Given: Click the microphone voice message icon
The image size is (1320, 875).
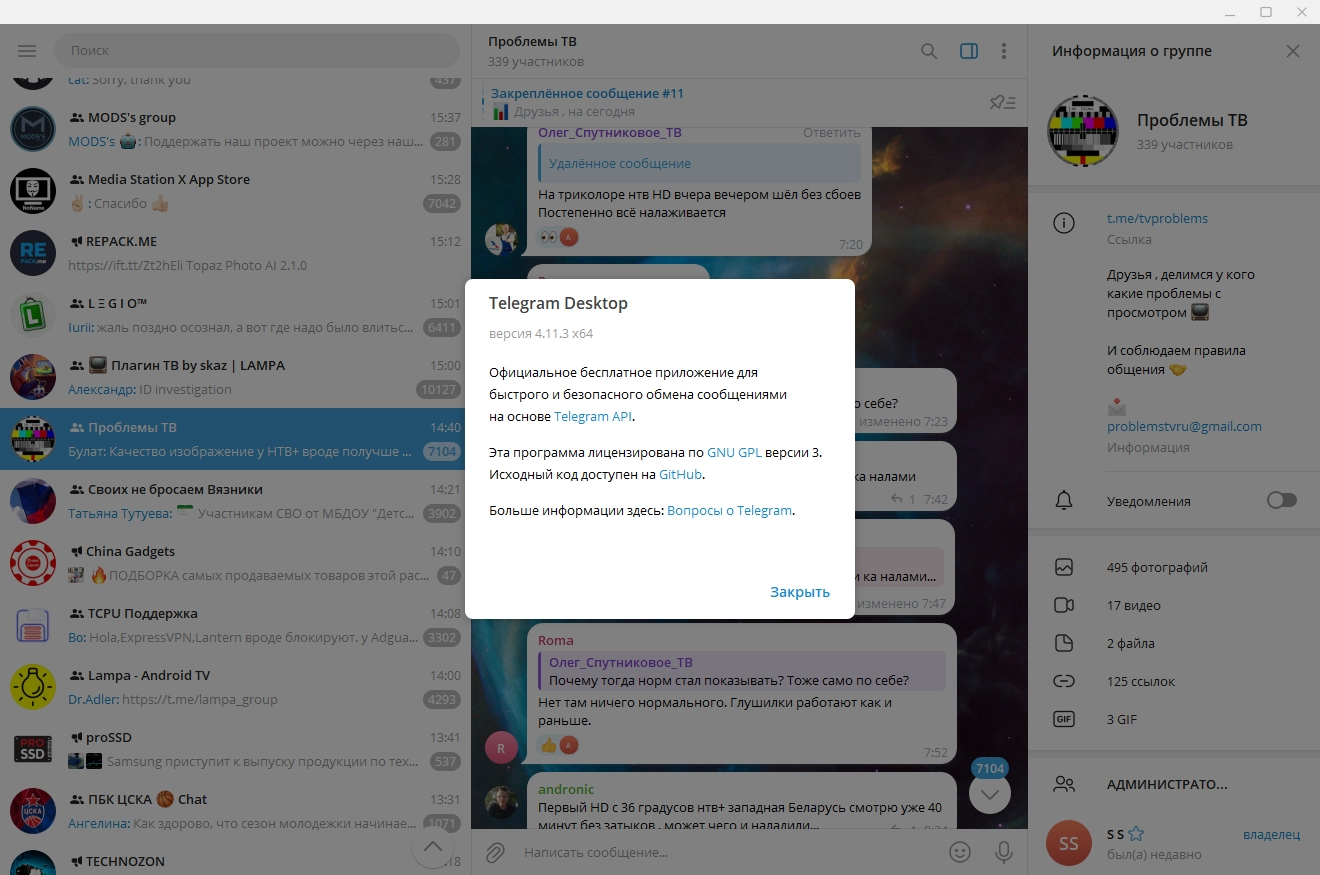Looking at the screenshot, I should pyautogui.click(x=1003, y=852).
